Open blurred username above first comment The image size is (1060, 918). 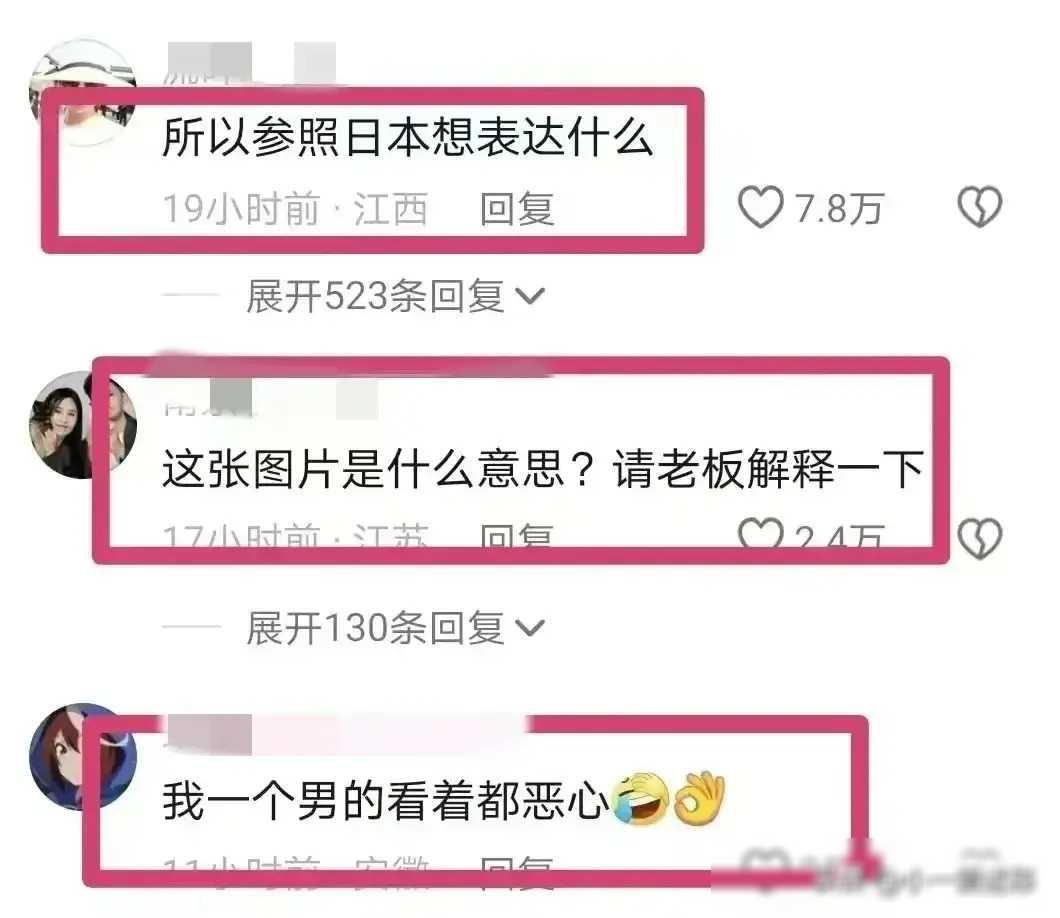click(249, 63)
